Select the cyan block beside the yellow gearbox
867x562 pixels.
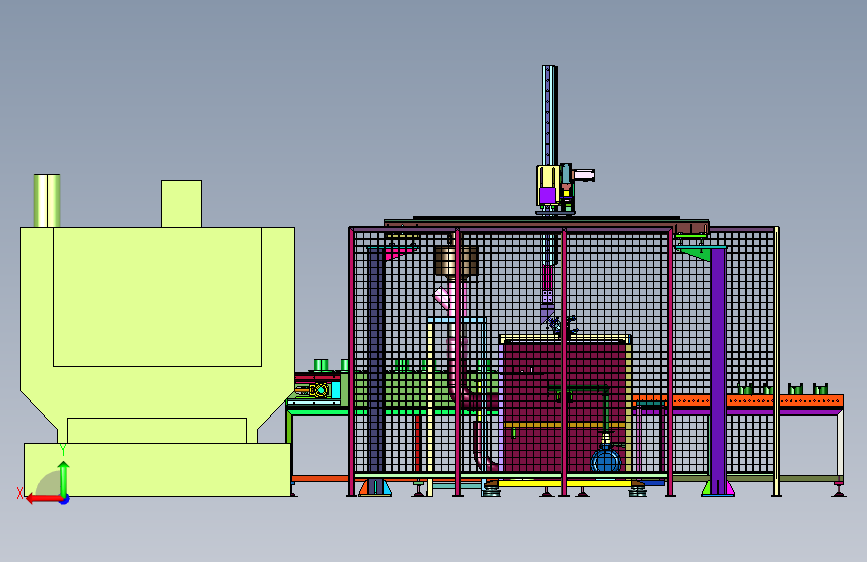coord(336,389)
